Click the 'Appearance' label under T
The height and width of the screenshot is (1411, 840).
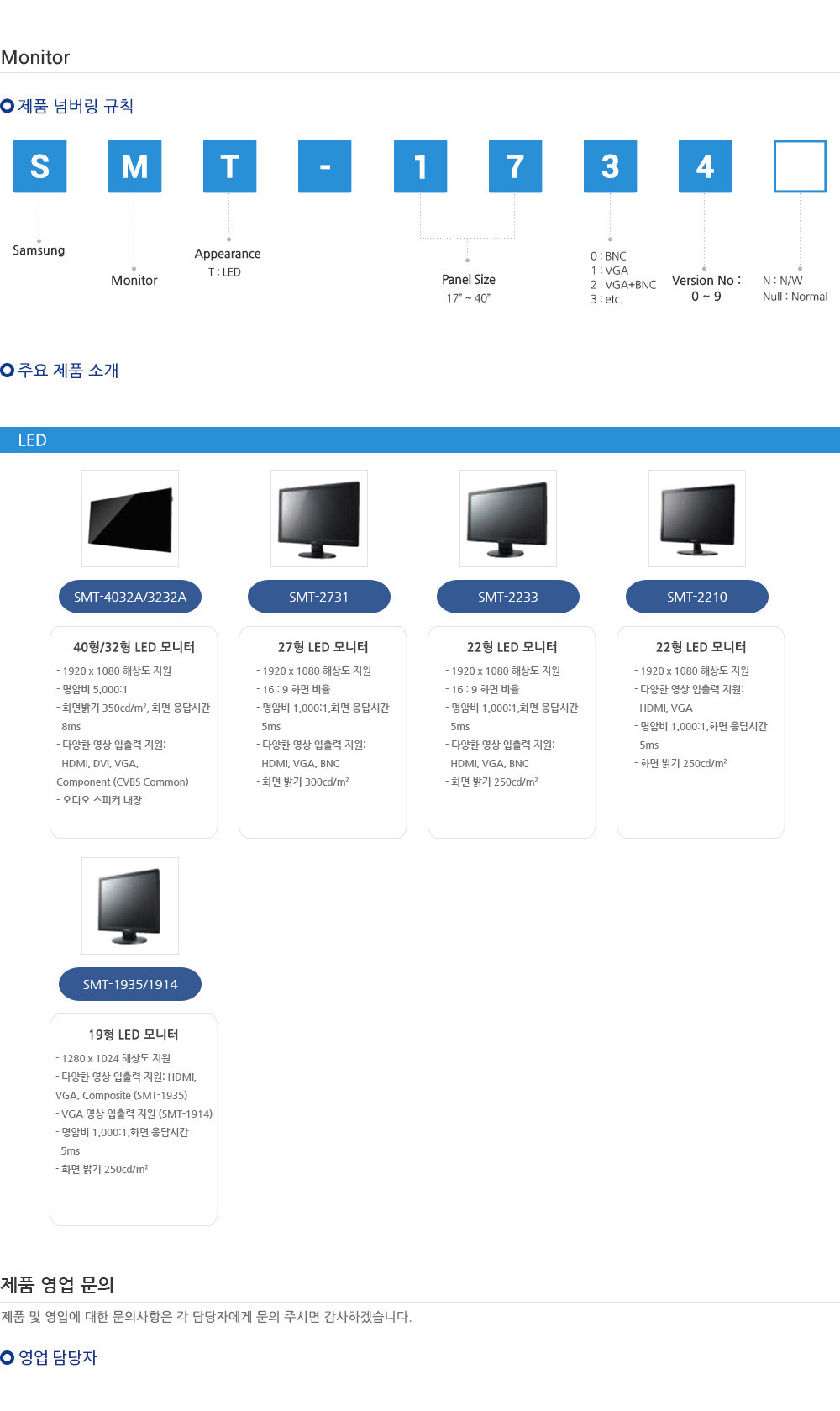point(228,254)
